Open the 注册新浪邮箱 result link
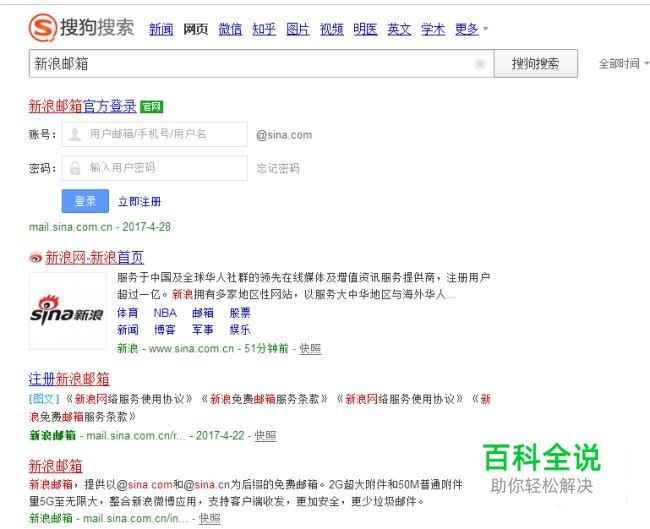 (x=69, y=379)
